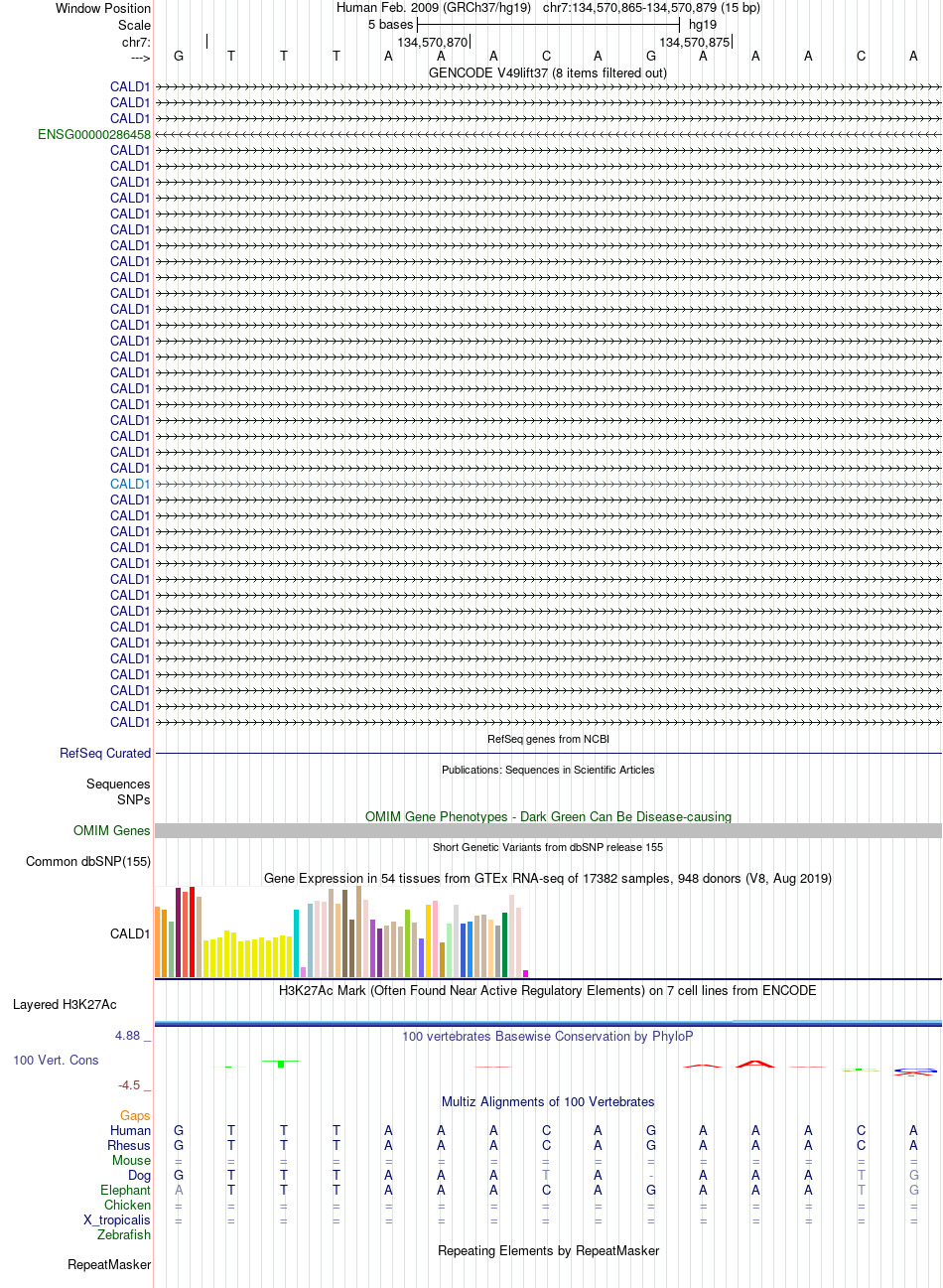Image resolution: width=943 pixels, height=1288 pixels.
Task: Click the cyan bar in the GTEx chart
Action: coord(296,943)
